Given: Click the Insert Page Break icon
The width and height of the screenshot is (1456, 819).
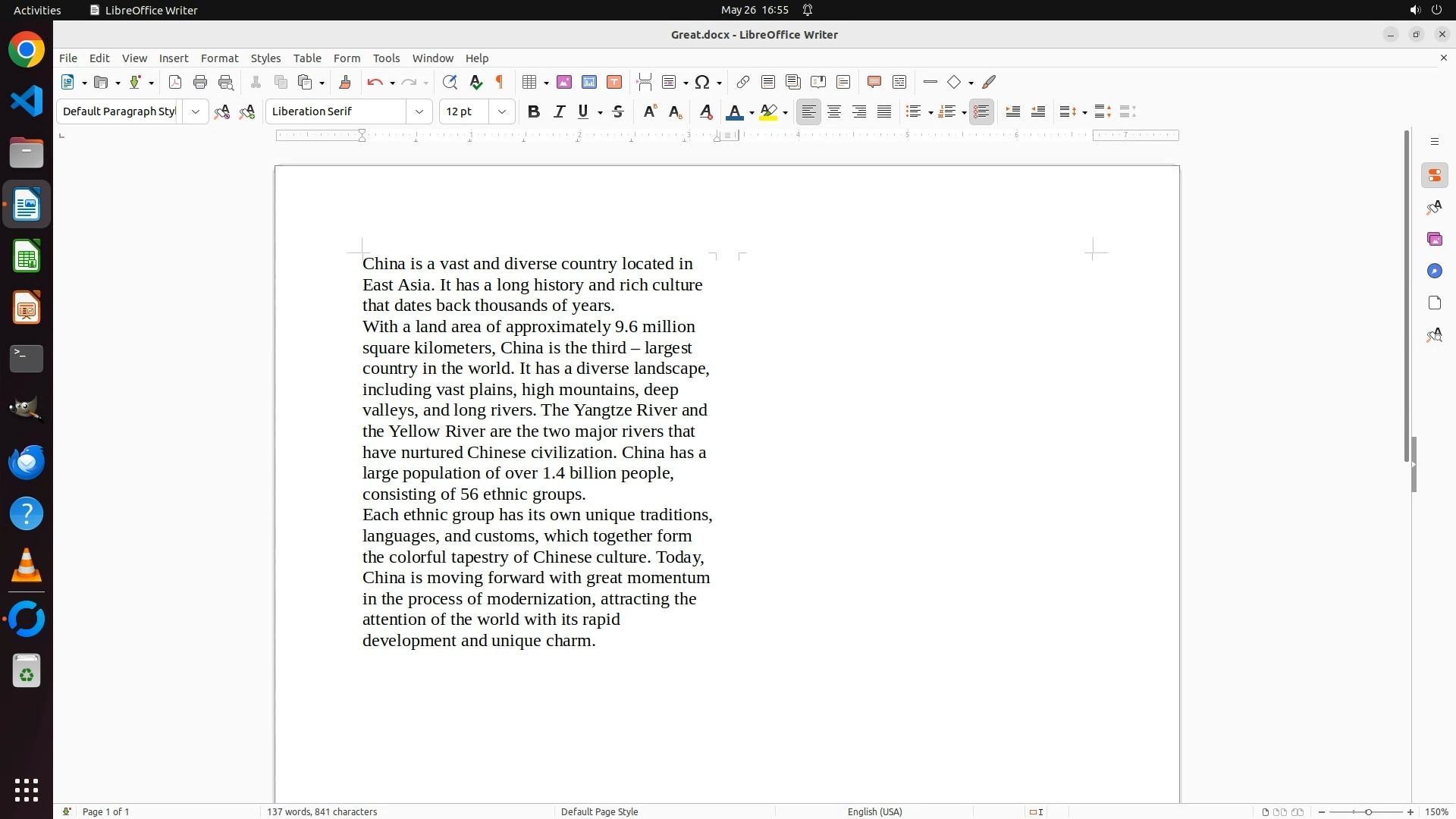Looking at the screenshot, I should point(645,82).
